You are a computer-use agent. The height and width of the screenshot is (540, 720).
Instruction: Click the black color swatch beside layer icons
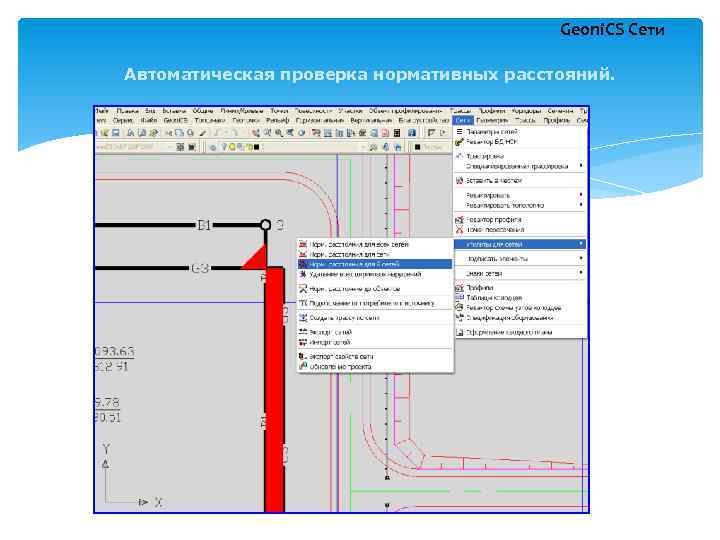(257, 147)
